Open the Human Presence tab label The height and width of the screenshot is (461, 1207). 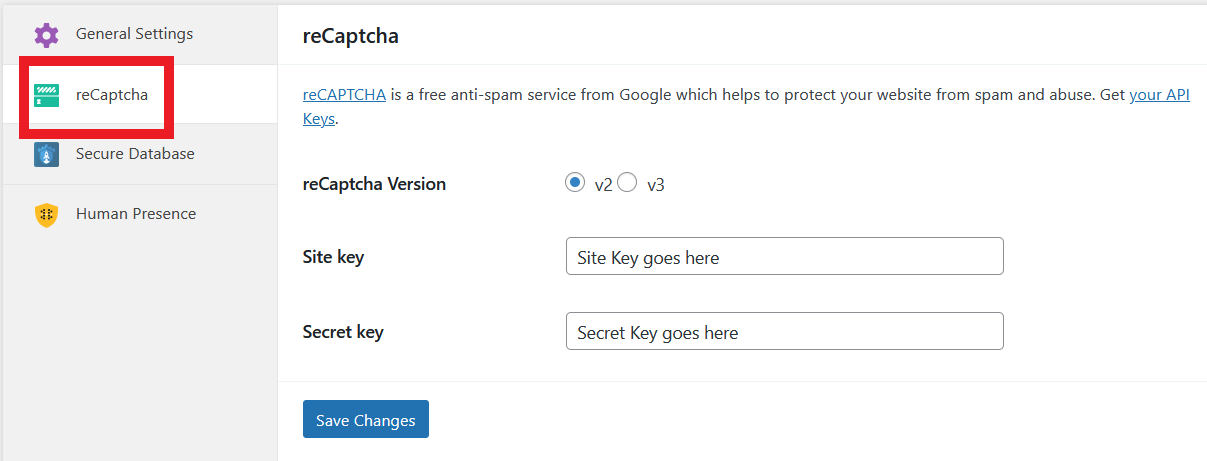(x=136, y=214)
